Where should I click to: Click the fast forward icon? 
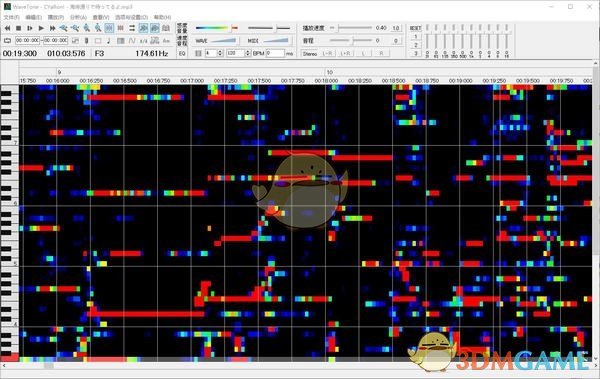click(x=52, y=28)
